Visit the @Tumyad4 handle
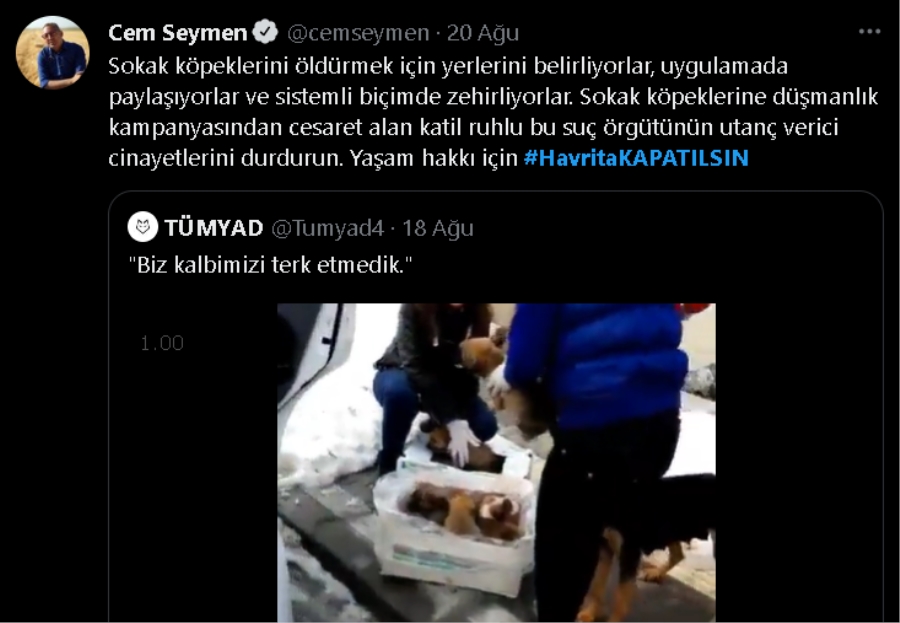Screen dimensions: 900x623 click(327, 229)
